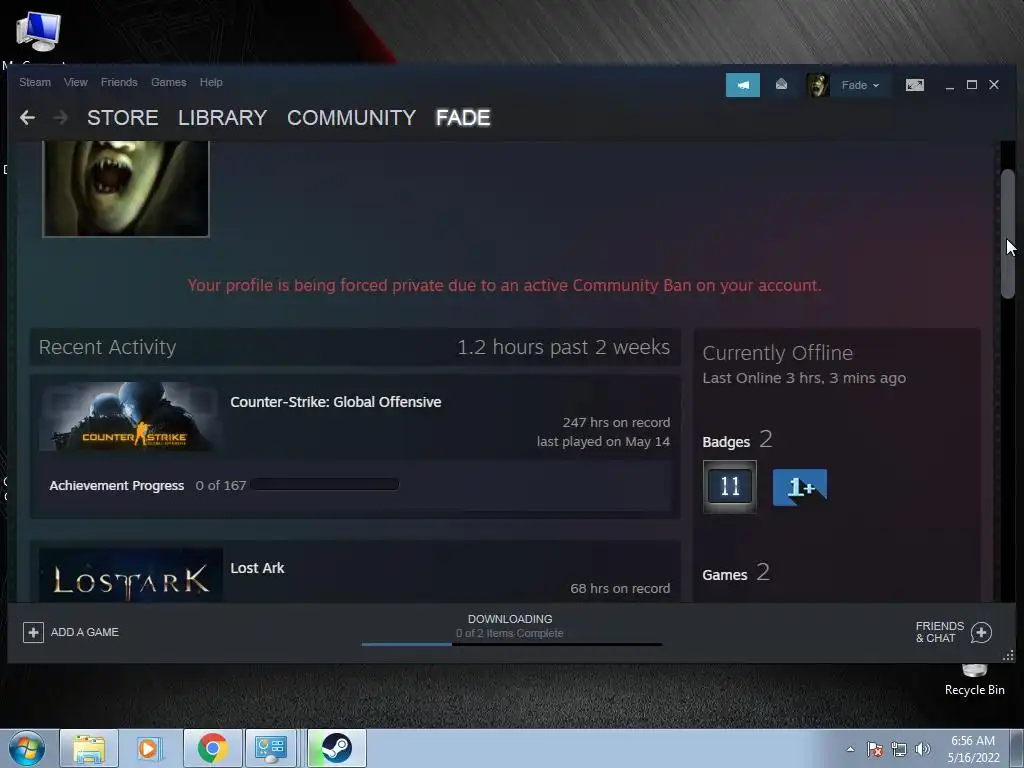
Task: Click the achievement progress bar
Action: pos(325,485)
